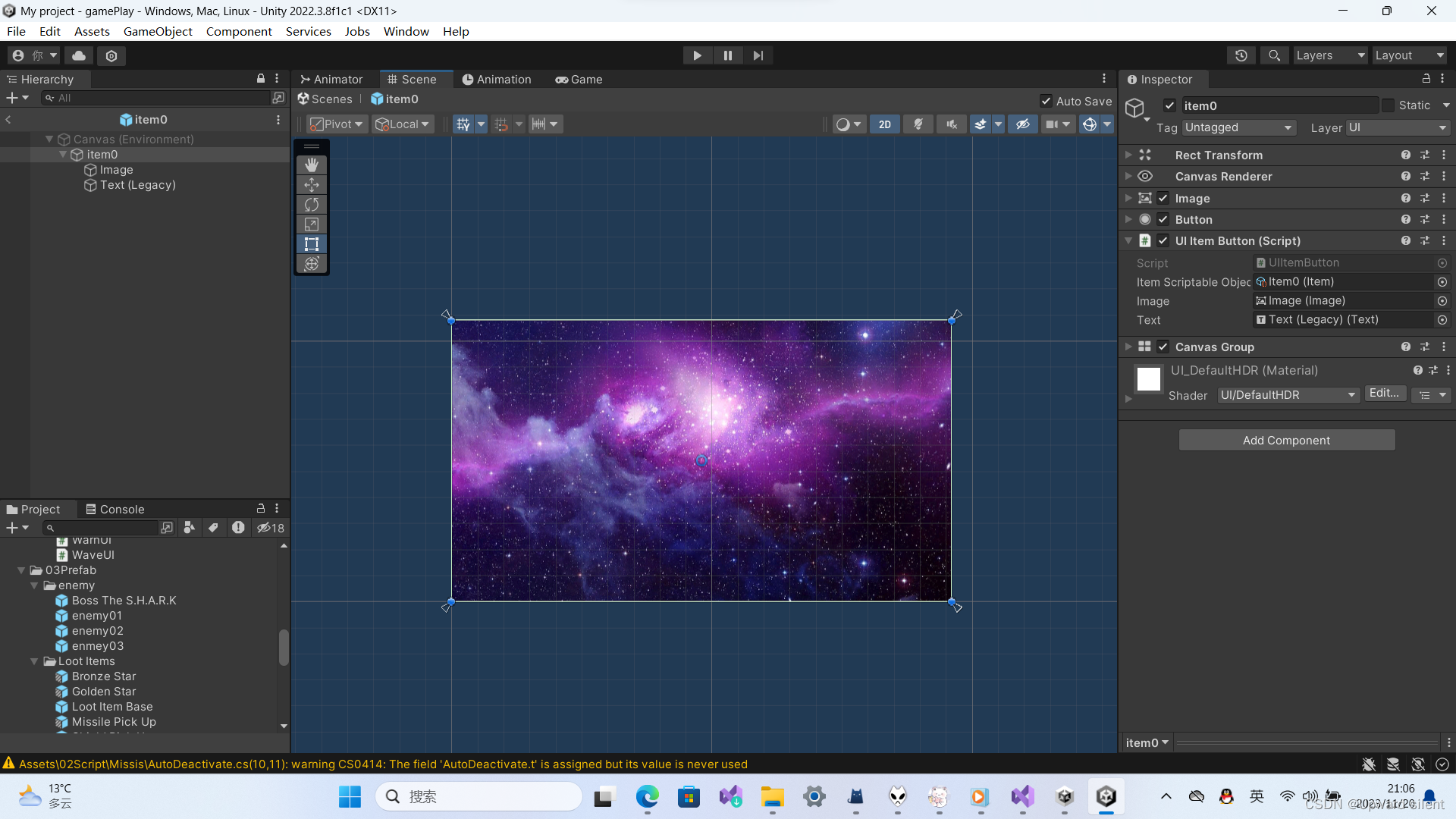Uncheck Auto Save in the Scene toolbar
The image size is (1456, 819).
tap(1044, 101)
